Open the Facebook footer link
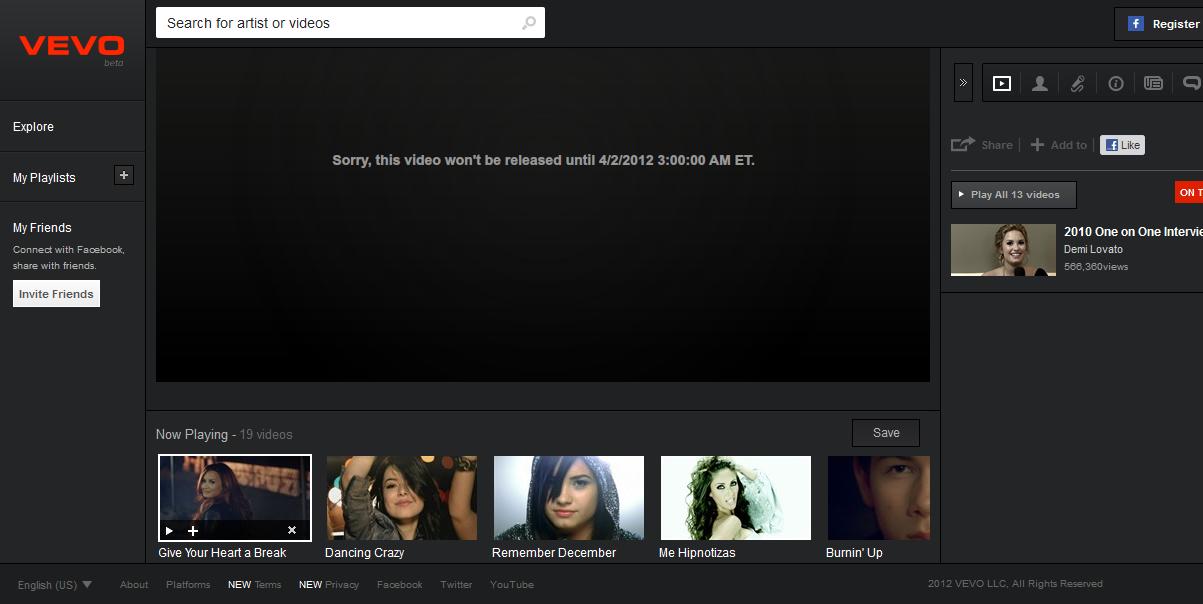The height and width of the screenshot is (604, 1203). pyautogui.click(x=400, y=585)
